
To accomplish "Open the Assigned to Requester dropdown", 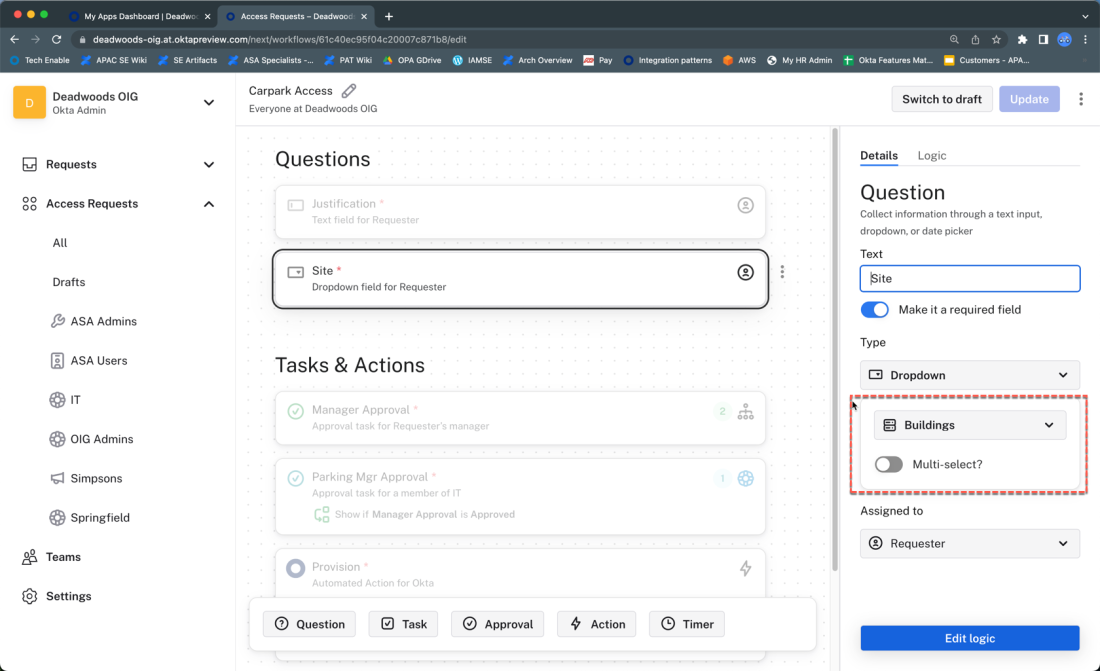I will tap(970, 543).
